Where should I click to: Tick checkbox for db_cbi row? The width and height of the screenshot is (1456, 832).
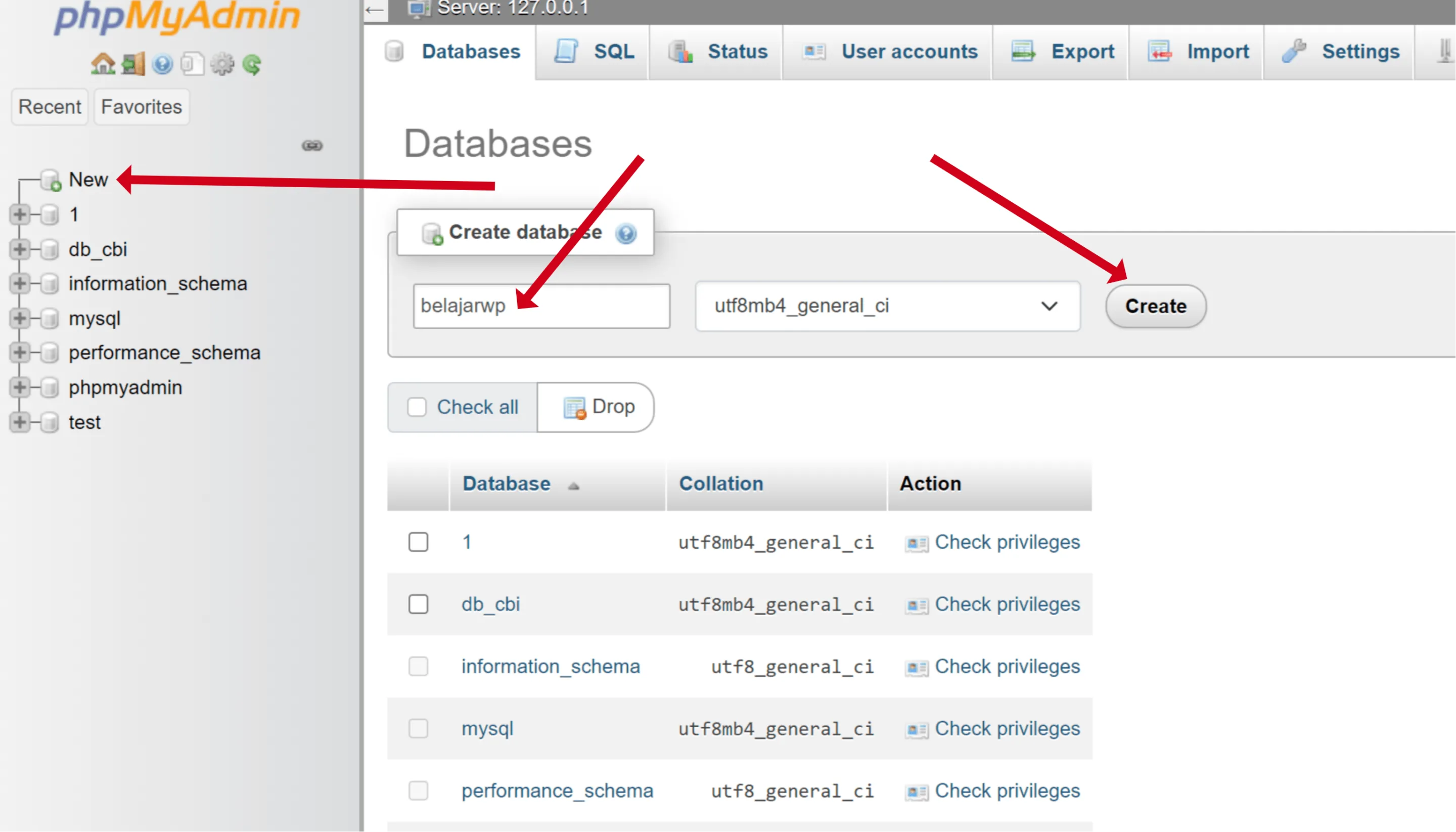(418, 604)
